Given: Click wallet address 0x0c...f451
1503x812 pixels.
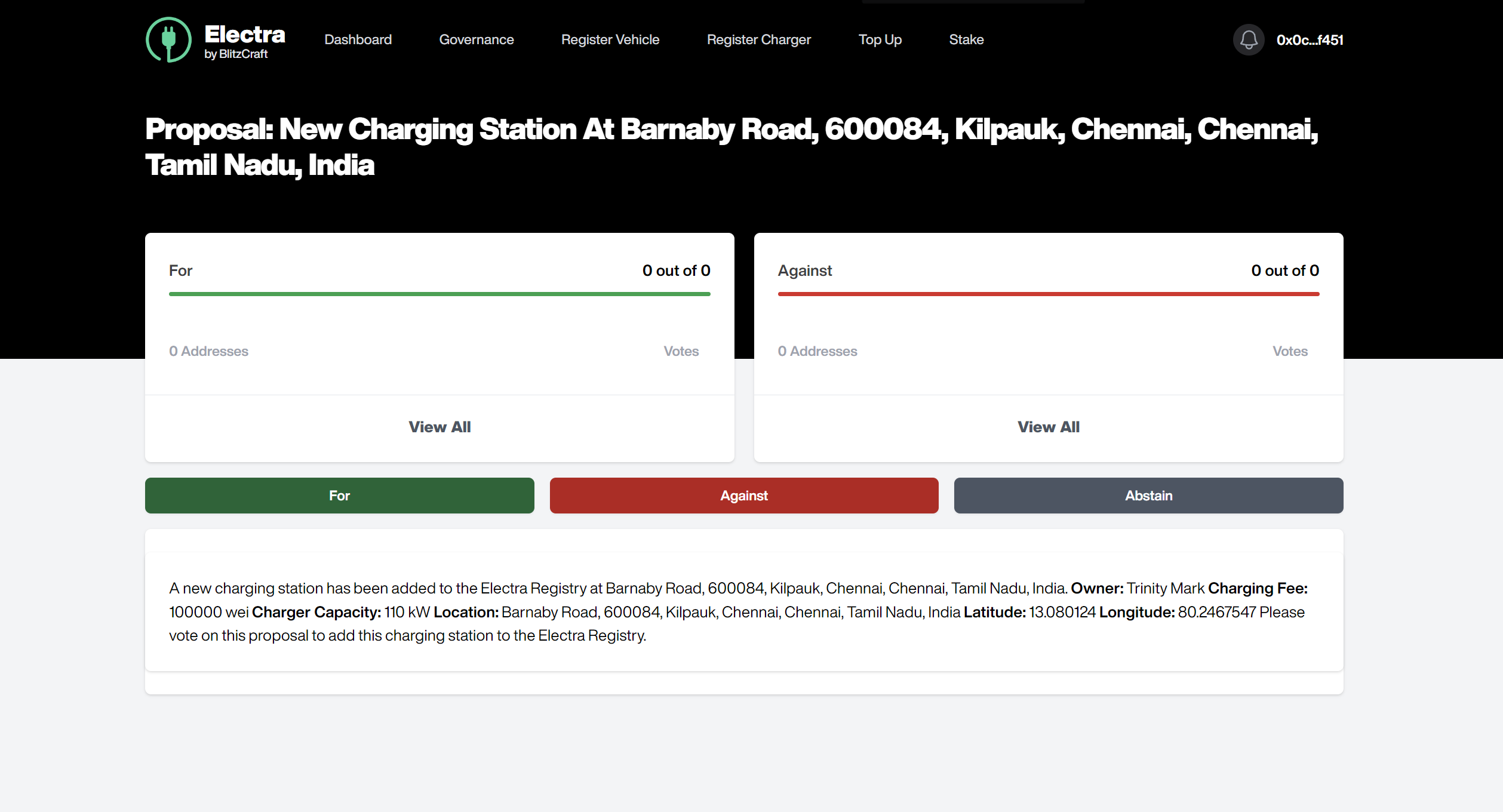Looking at the screenshot, I should click(x=1310, y=40).
